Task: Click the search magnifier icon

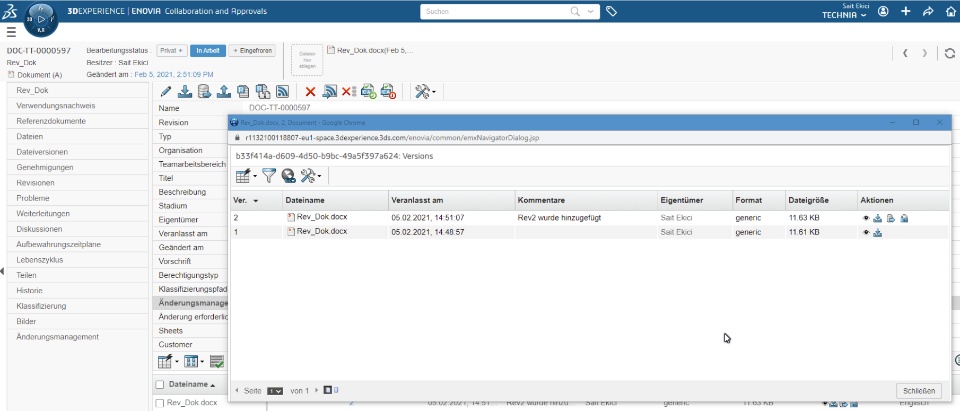Action: click(x=576, y=11)
